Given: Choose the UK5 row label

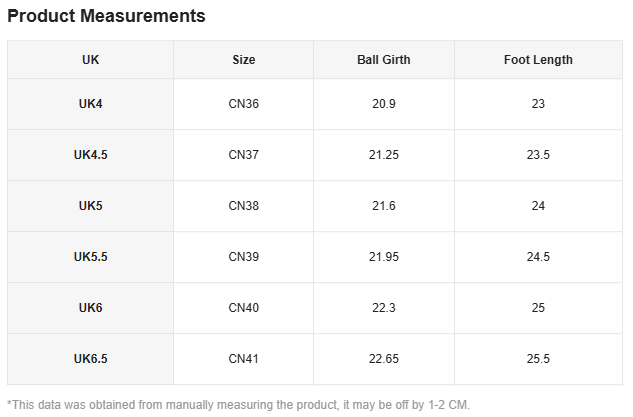Looking at the screenshot, I should point(90,206).
